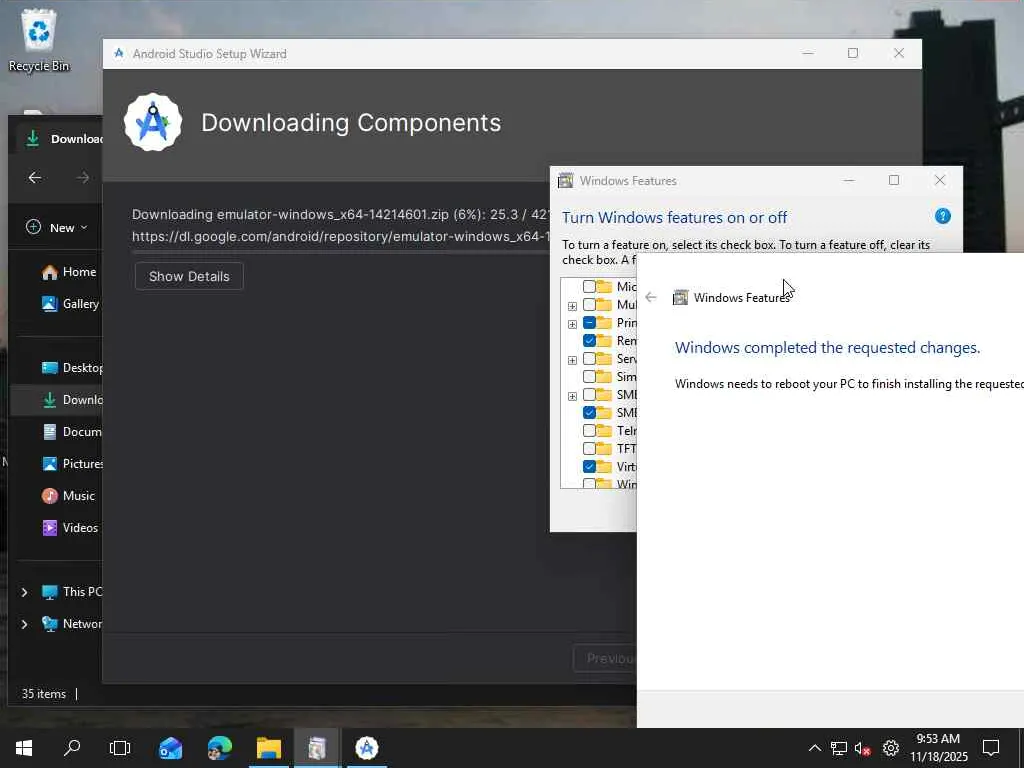
Task: Switch to Android Studio on the taskbar
Action: (366, 748)
